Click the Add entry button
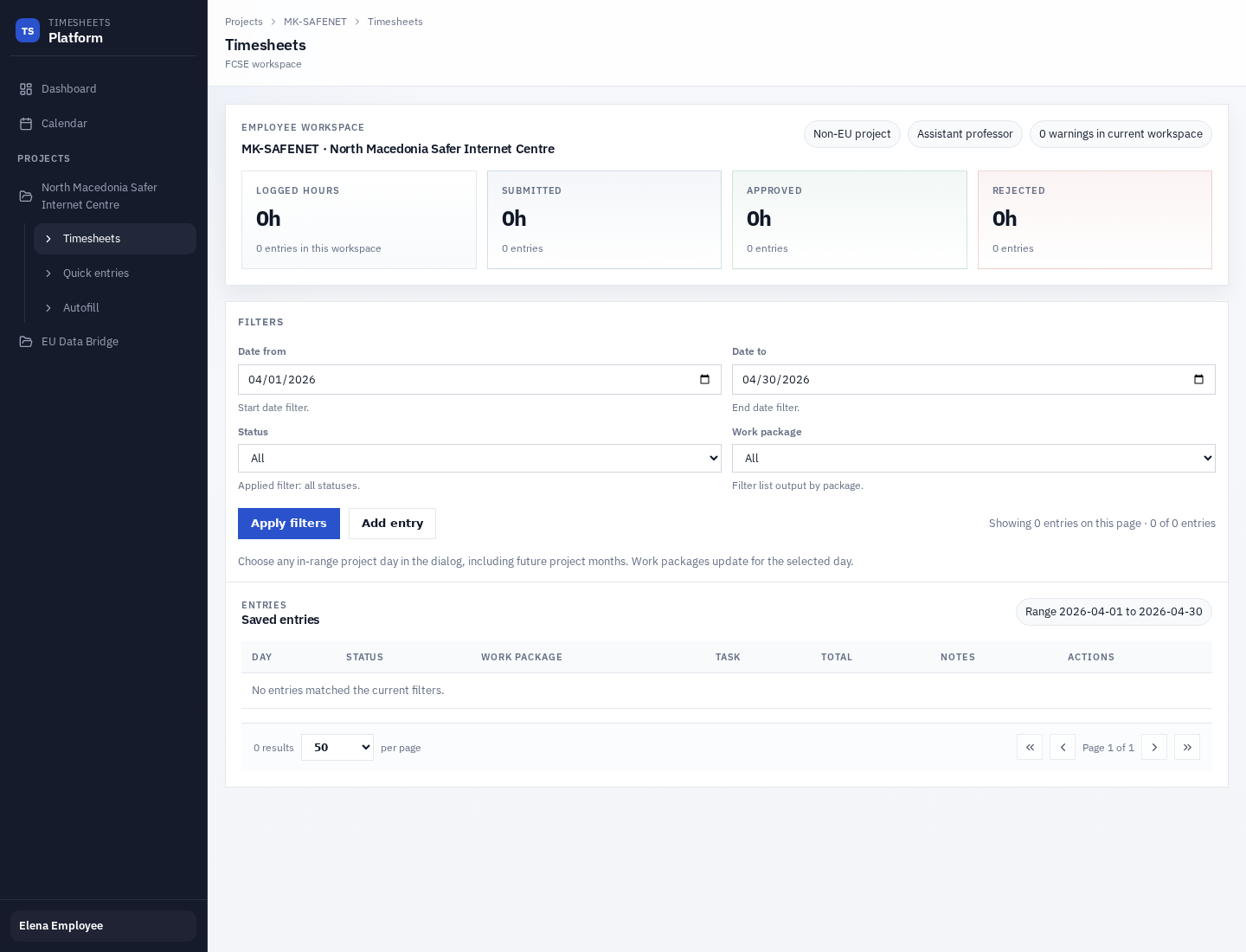 [392, 524]
